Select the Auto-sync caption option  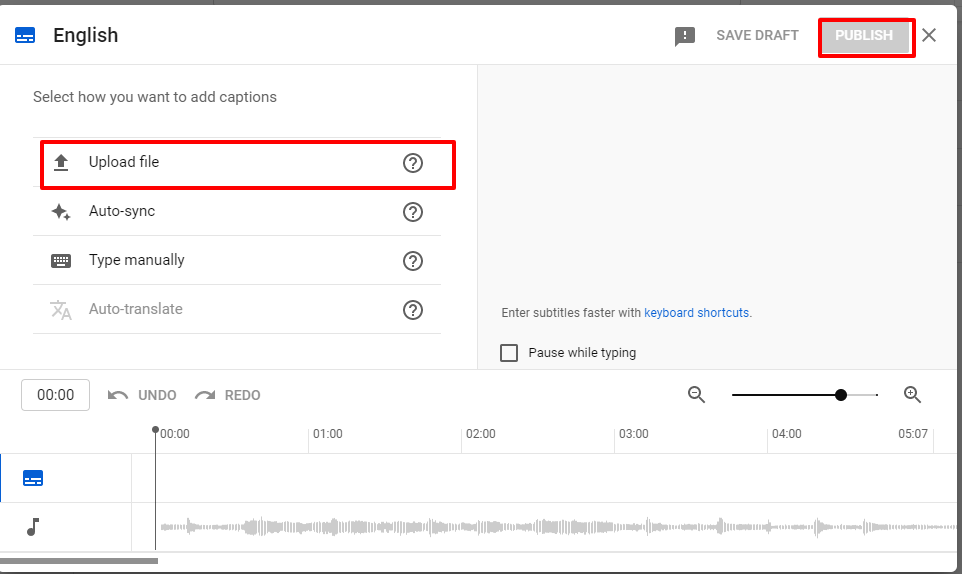[x=122, y=212]
